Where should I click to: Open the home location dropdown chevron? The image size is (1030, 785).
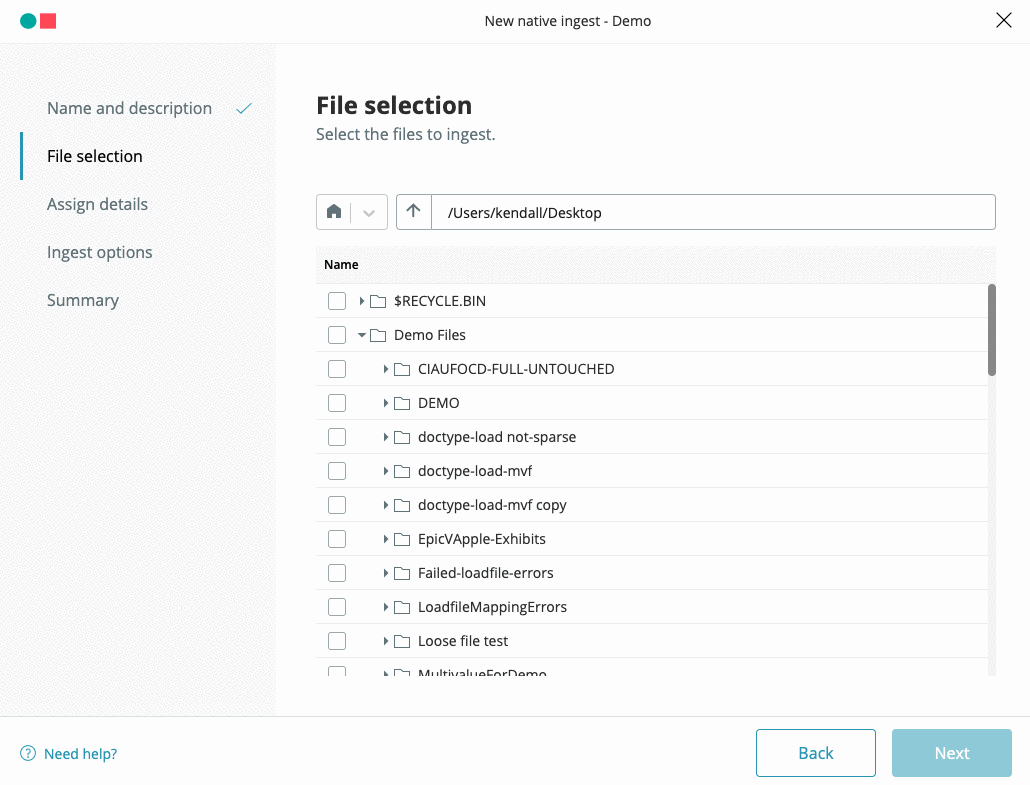[369, 213]
